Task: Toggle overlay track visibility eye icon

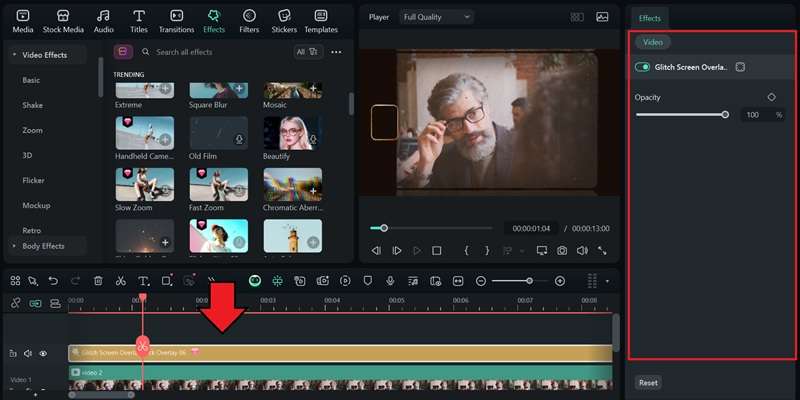Action: click(x=43, y=353)
